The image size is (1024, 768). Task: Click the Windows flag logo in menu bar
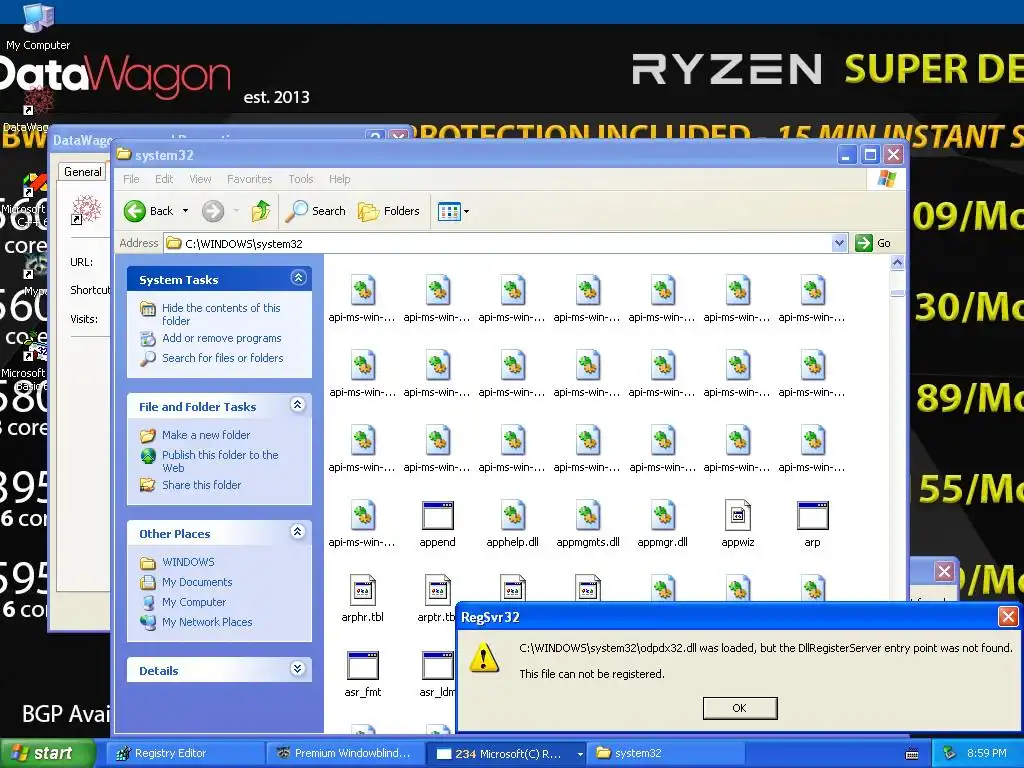pyautogui.click(x=887, y=178)
